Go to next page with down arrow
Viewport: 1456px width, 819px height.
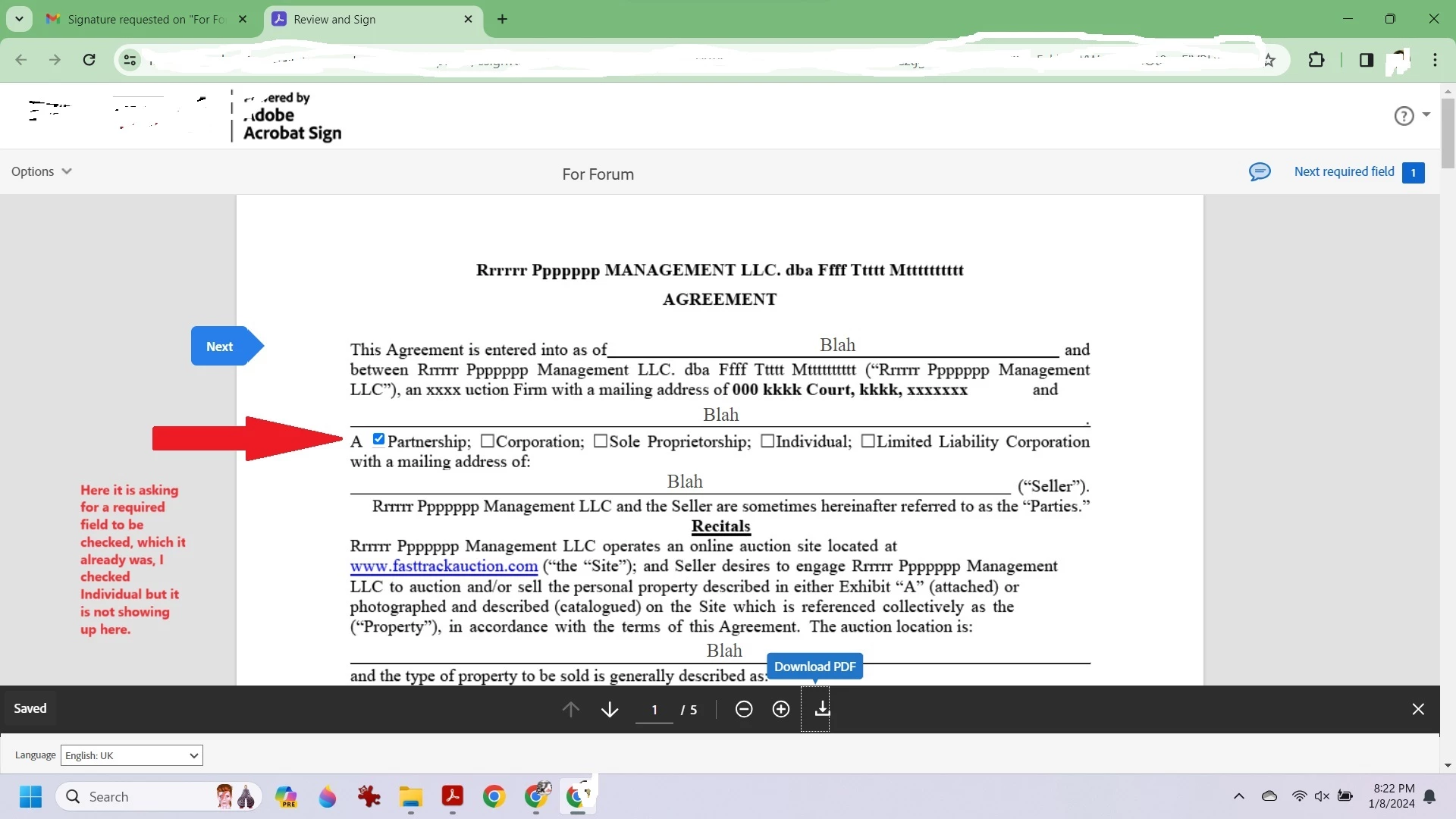click(609, 709)
